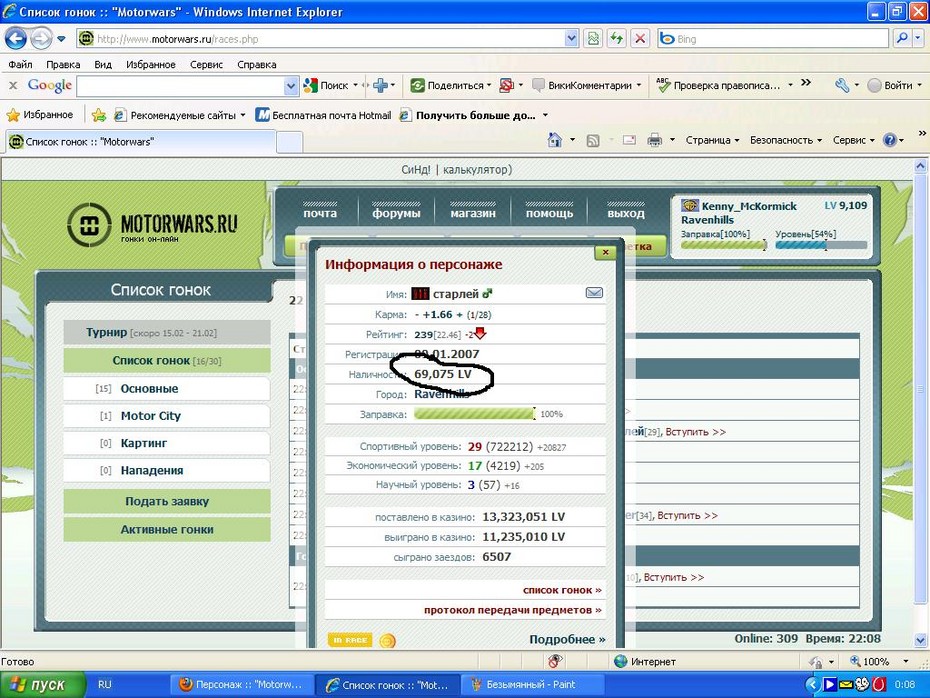The height and width of the screenshot is (698, 930).
Task: Click the privacy report icon in status bar
Action: tap(555, 661)
